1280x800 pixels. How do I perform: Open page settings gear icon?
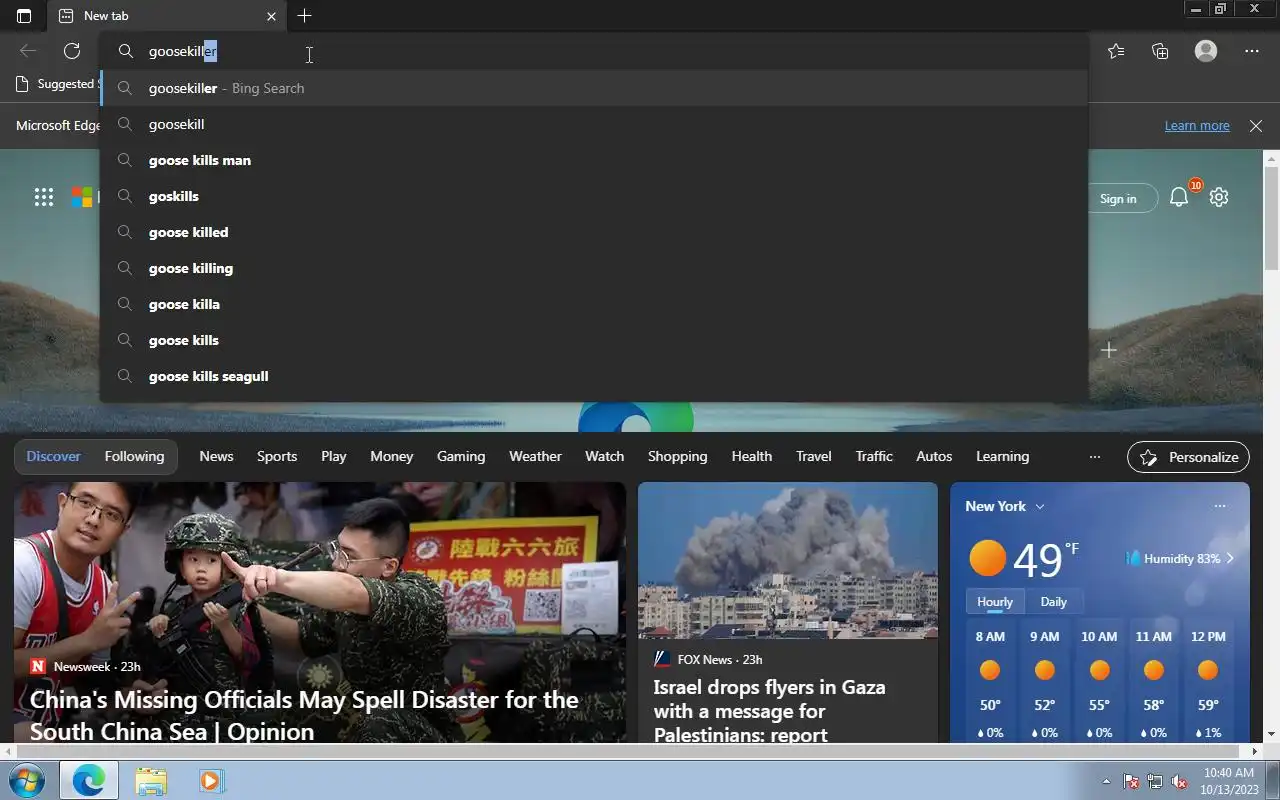tap(1218, 197)
